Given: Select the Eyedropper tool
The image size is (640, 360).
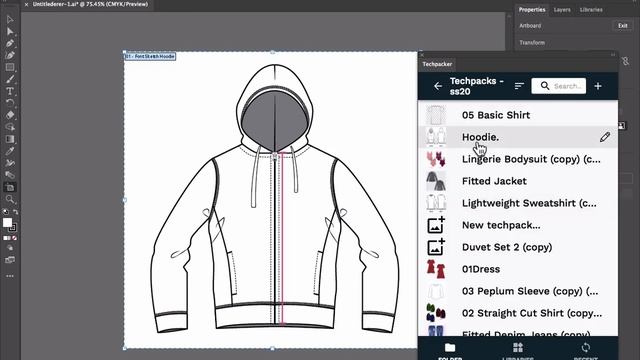Looking at the screenshot, I should point(10,151).
